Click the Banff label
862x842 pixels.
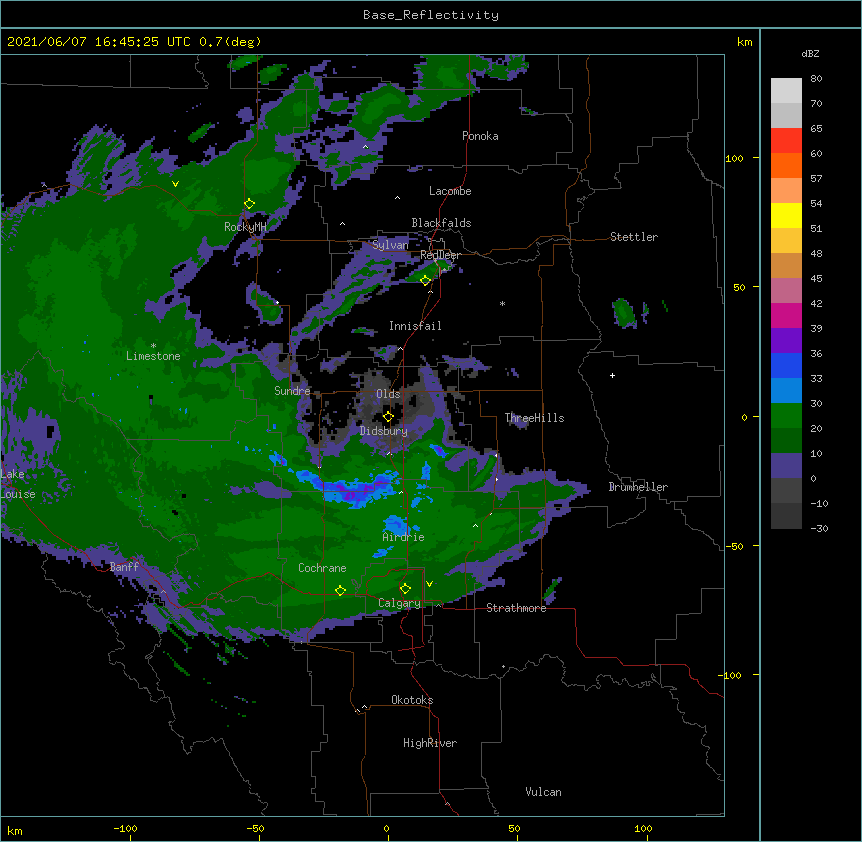(x=124, y=567)
